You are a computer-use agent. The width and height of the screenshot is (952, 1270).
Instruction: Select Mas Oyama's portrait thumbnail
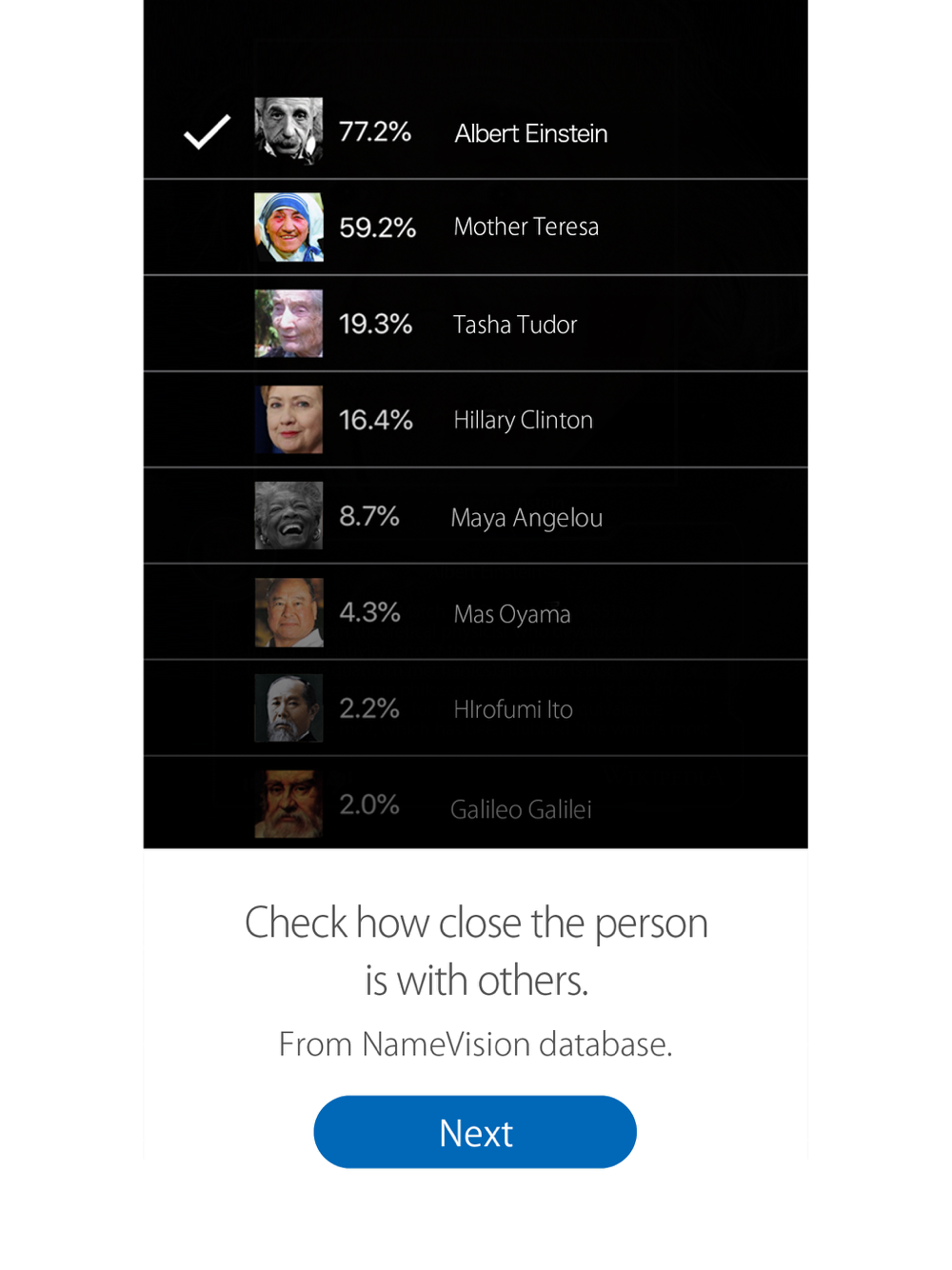pos(288,612)
